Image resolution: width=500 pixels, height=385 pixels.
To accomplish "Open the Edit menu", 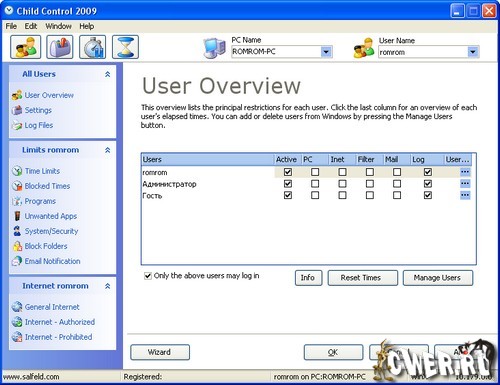I will click(31, 26).
